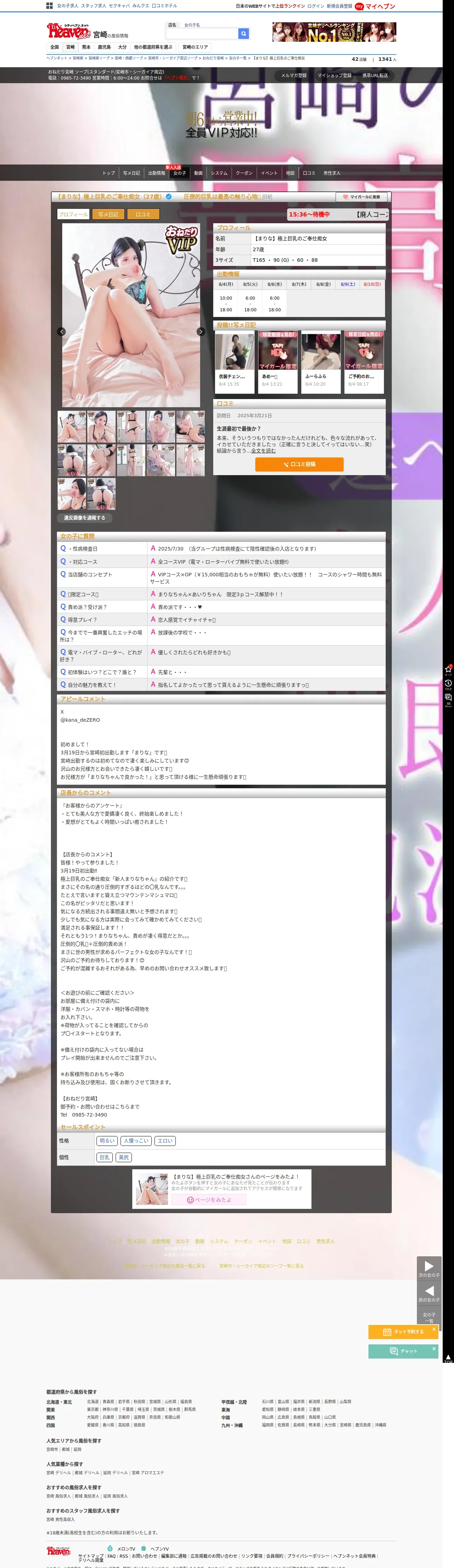Select the 大分 region tab
The image size is (454, 1568).
point(122,47)
